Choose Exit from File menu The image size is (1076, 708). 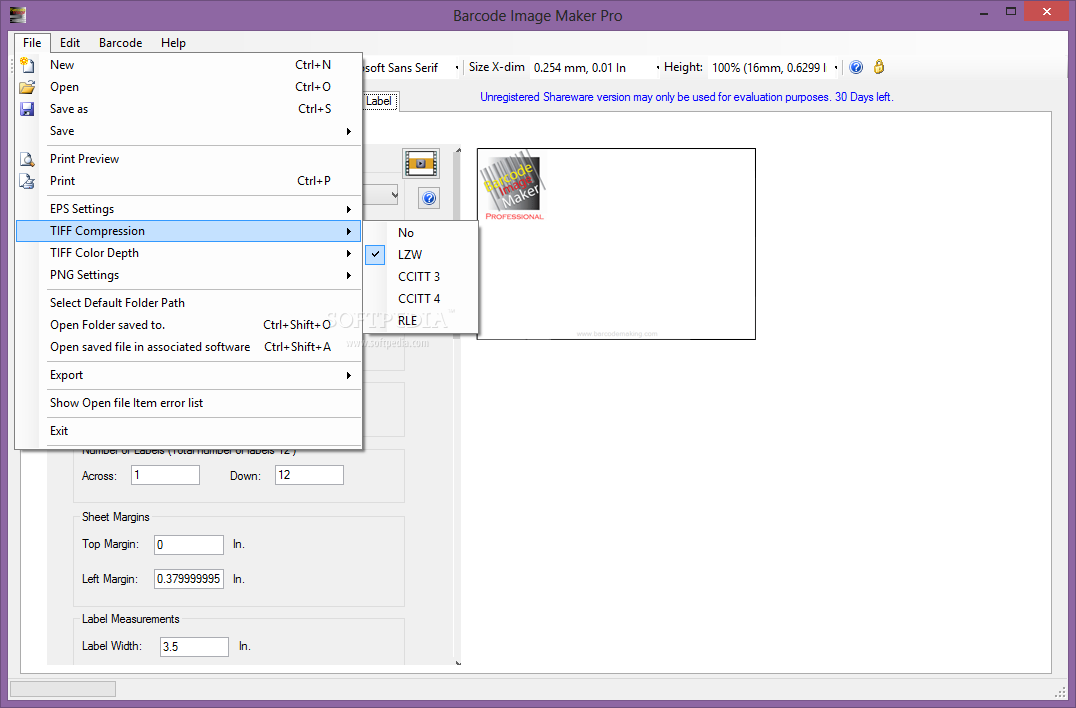[189, 432]
